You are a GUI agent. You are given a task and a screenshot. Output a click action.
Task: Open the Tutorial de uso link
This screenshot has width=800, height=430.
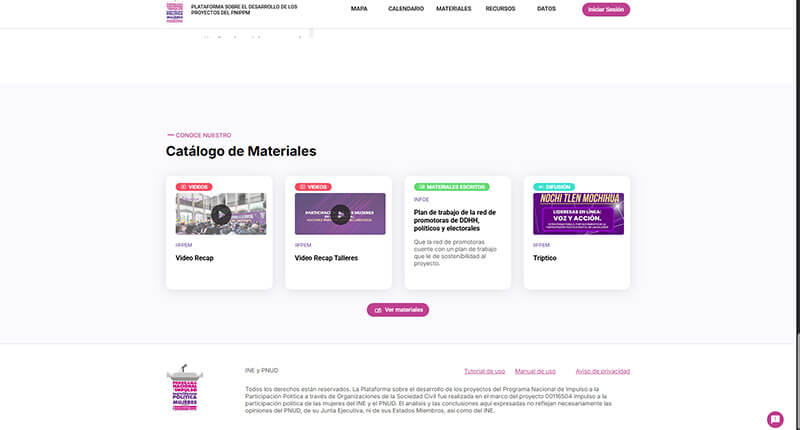coord(485,371)
